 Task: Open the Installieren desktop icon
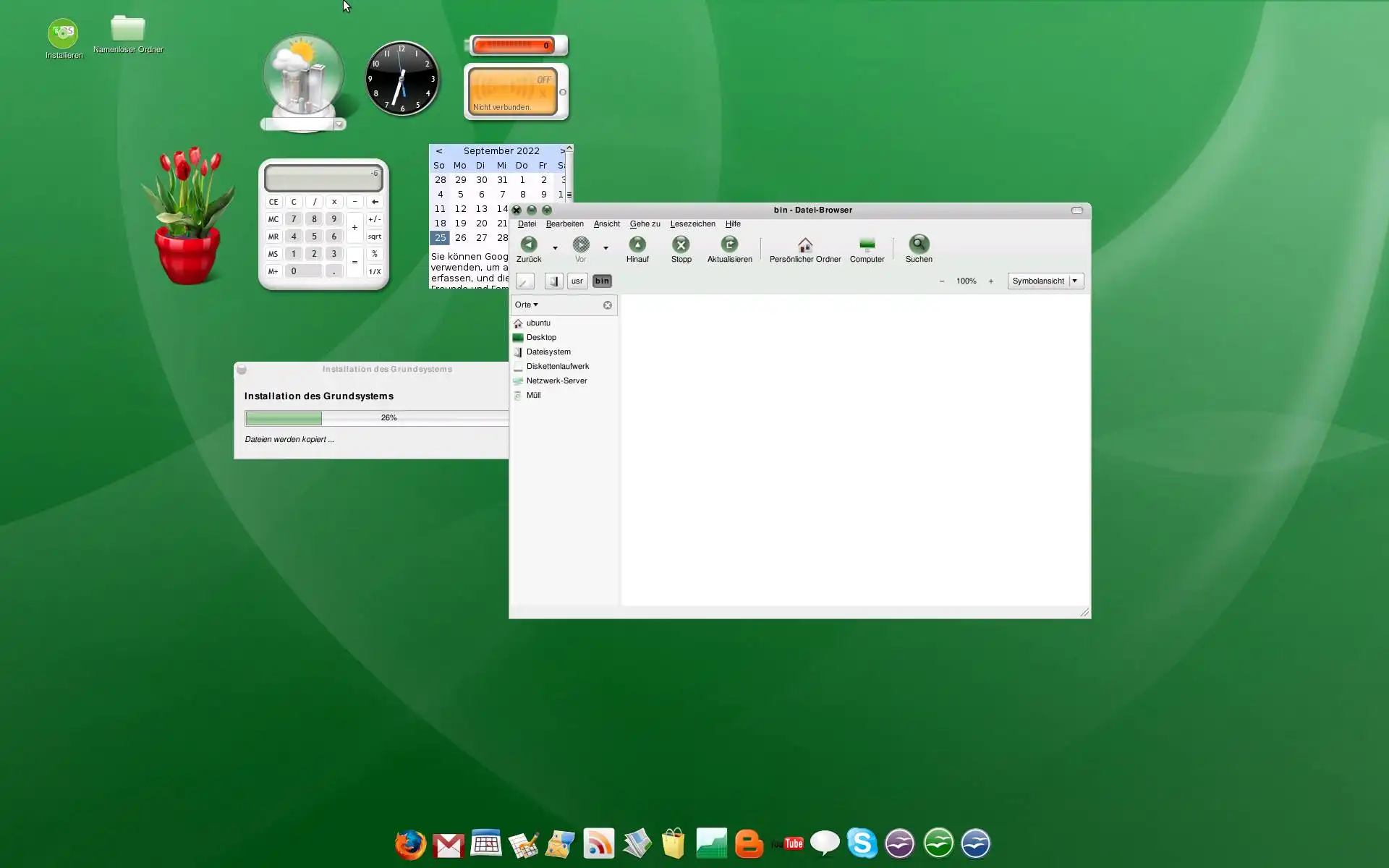64,34
